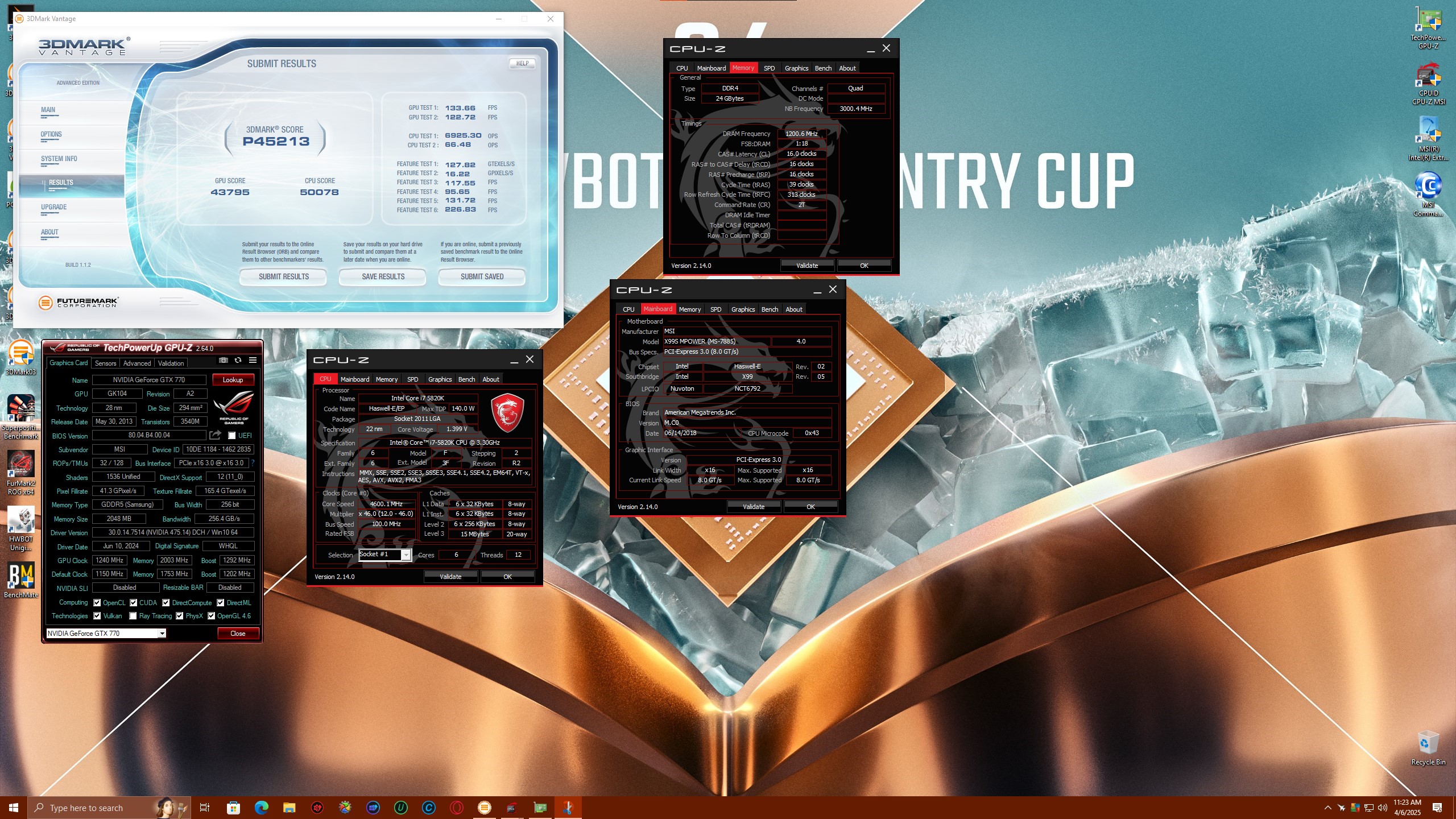1456x819 pixels.
Task: Click the SUBMIT RESULTS button
Action: point(283,277)
